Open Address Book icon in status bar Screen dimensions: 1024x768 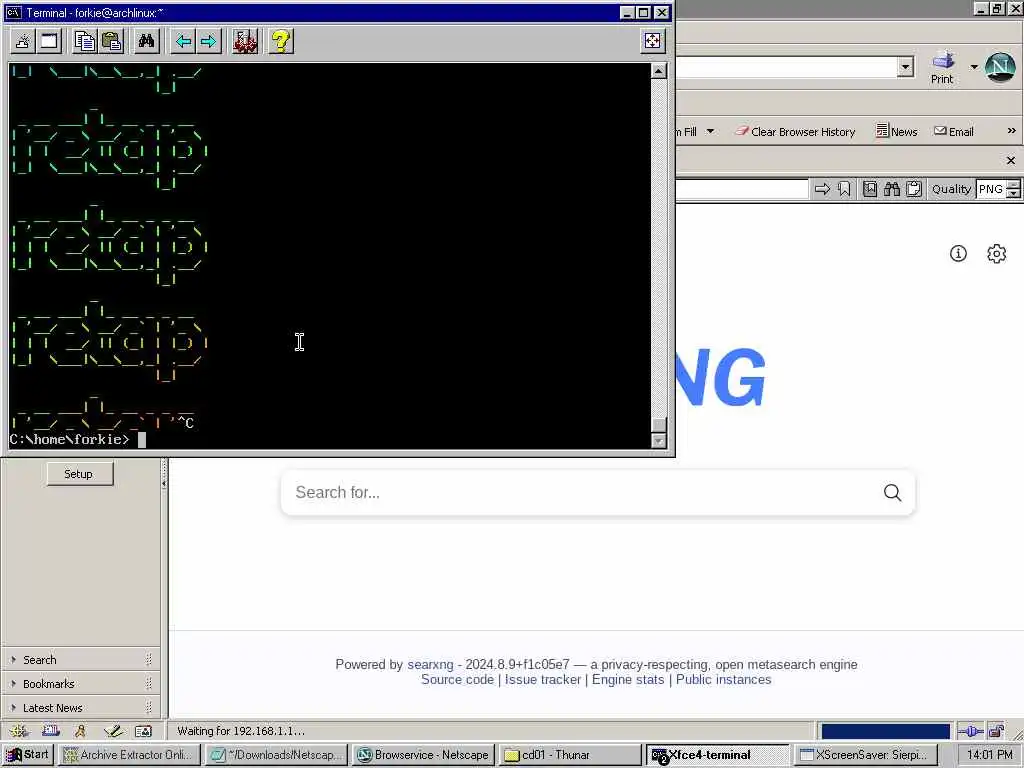click(x=143, y=731)
